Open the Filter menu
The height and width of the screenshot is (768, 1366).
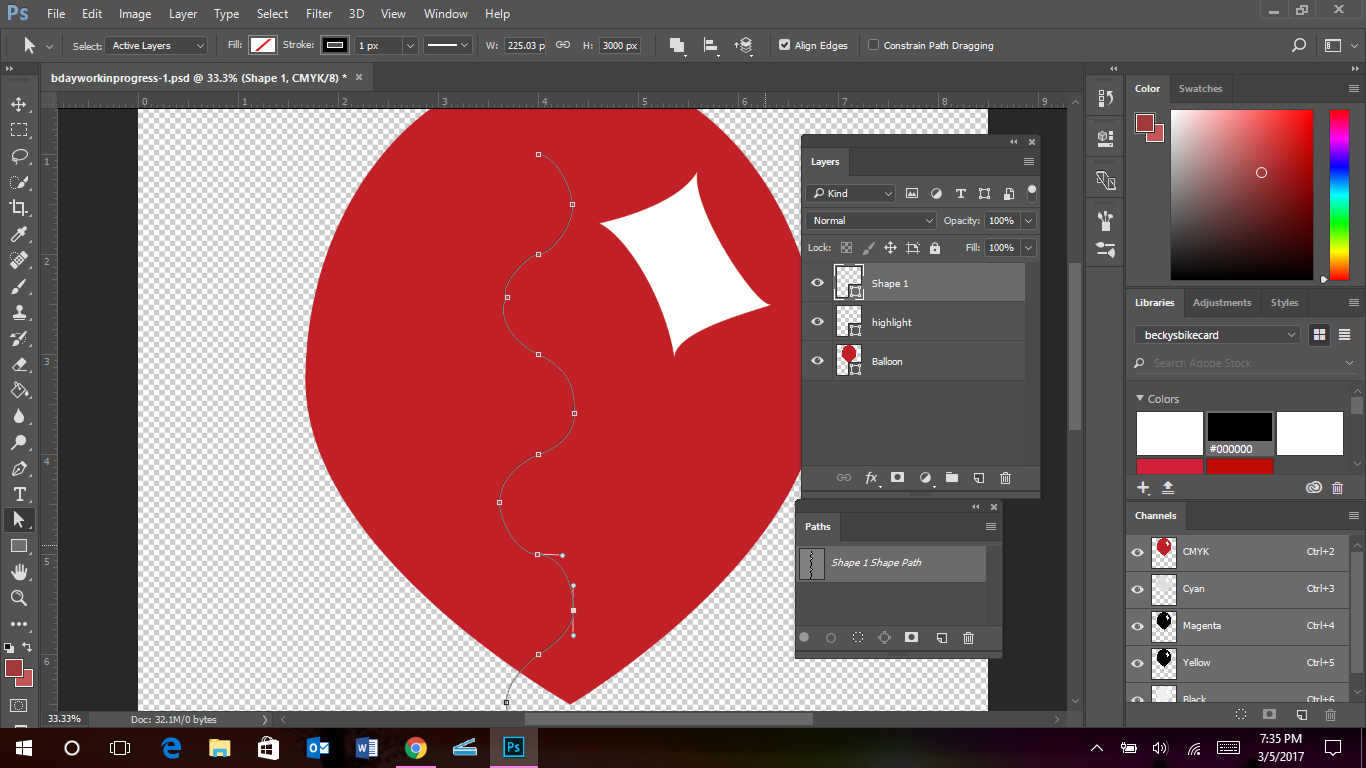click(x=319, y=14)
